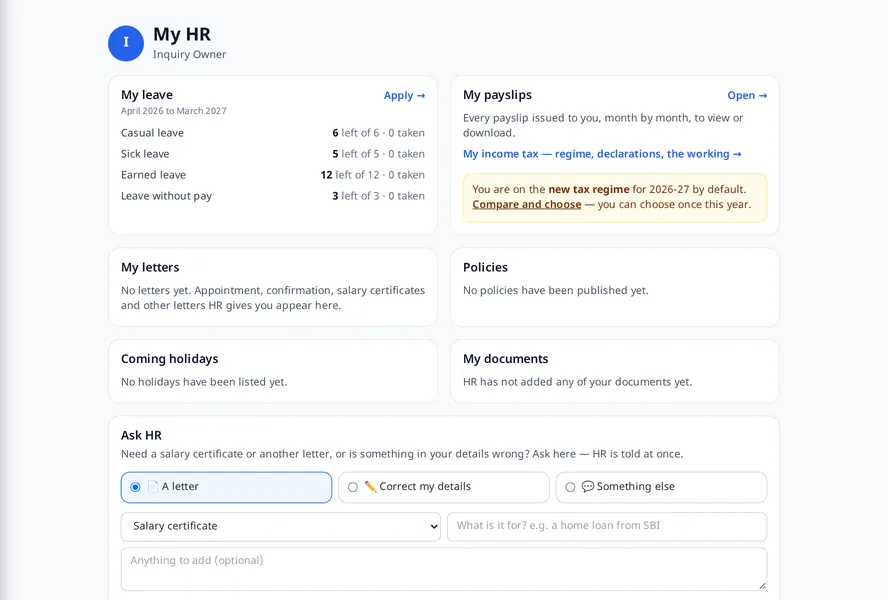Click '6 left of 6 · 0 taken' value
This screenshot has width=888, height=600.
[378, 133]
